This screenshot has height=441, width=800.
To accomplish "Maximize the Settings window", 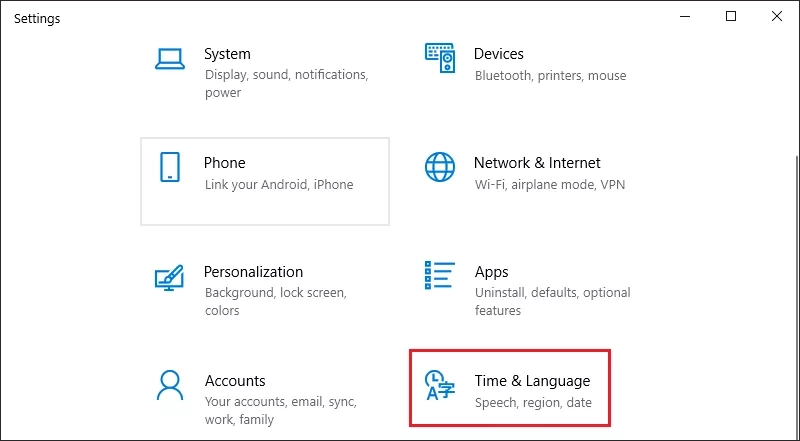I will (x=731, y=16).
